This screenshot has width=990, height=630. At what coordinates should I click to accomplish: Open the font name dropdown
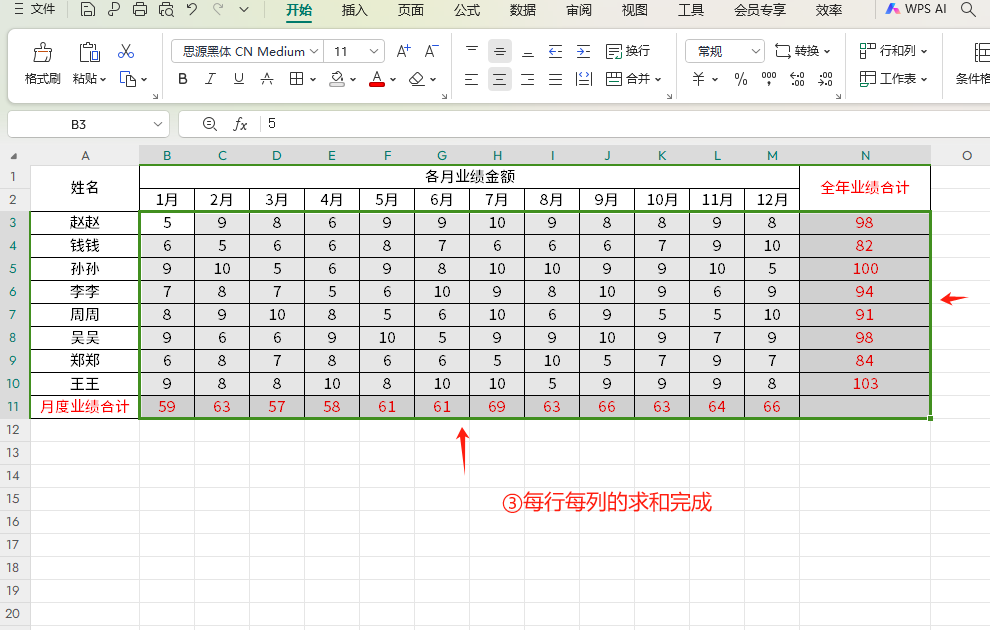[x=314, y=51]
